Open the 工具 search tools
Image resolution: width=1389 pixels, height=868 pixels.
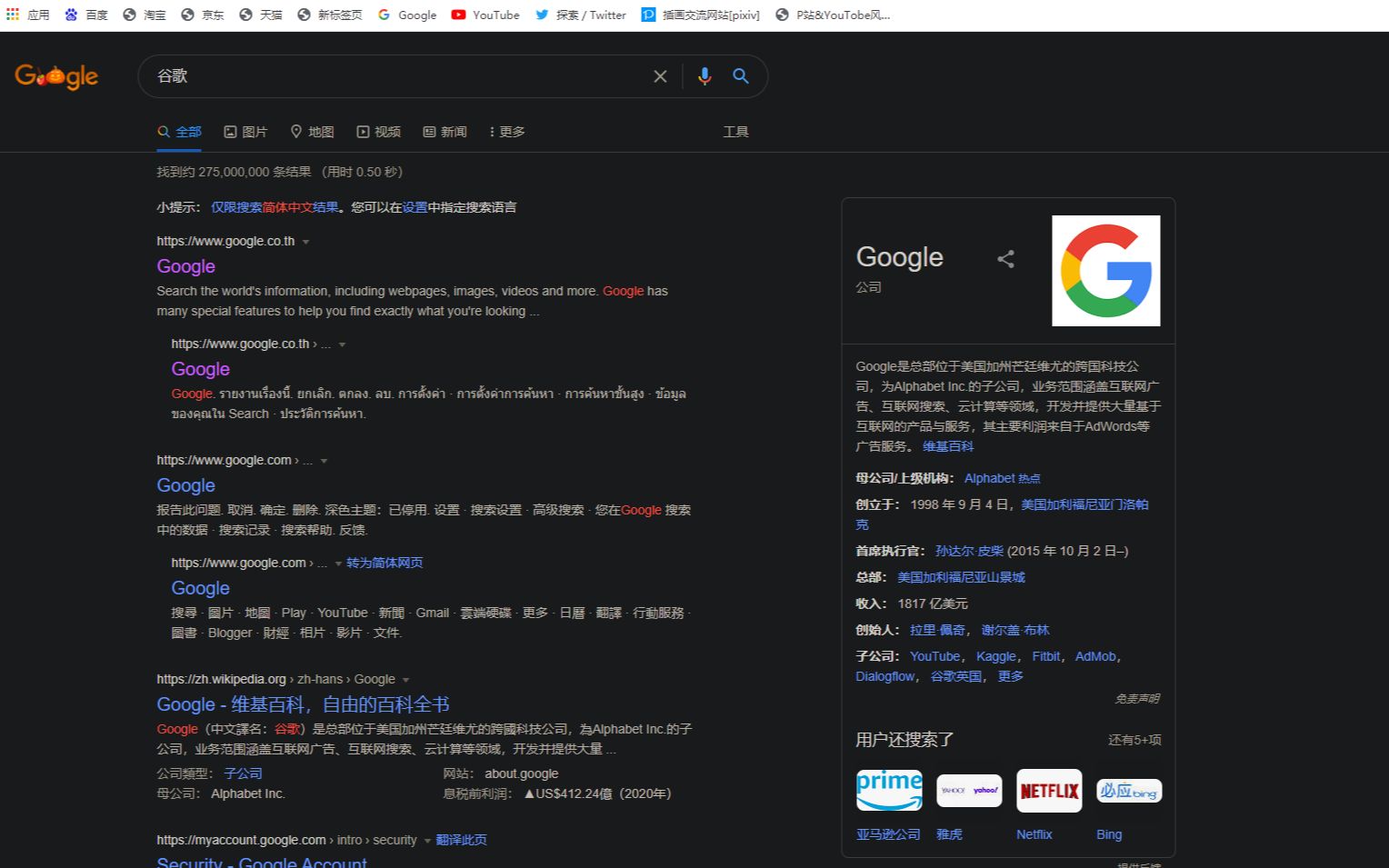click(735, 132)
